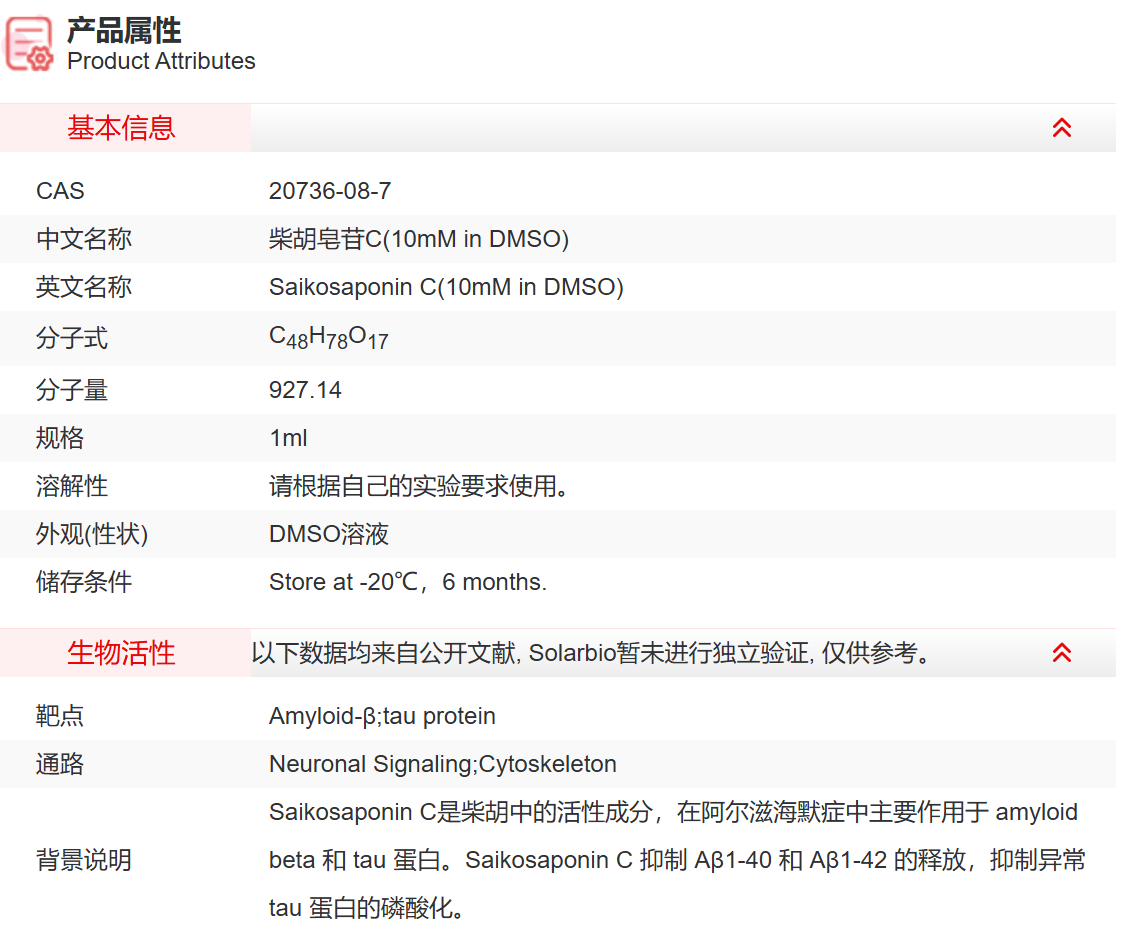This screenshot has width=1125, height=948.
Task: Click the 背景说明 description paragraph
Action: click(x=670, y=860)
